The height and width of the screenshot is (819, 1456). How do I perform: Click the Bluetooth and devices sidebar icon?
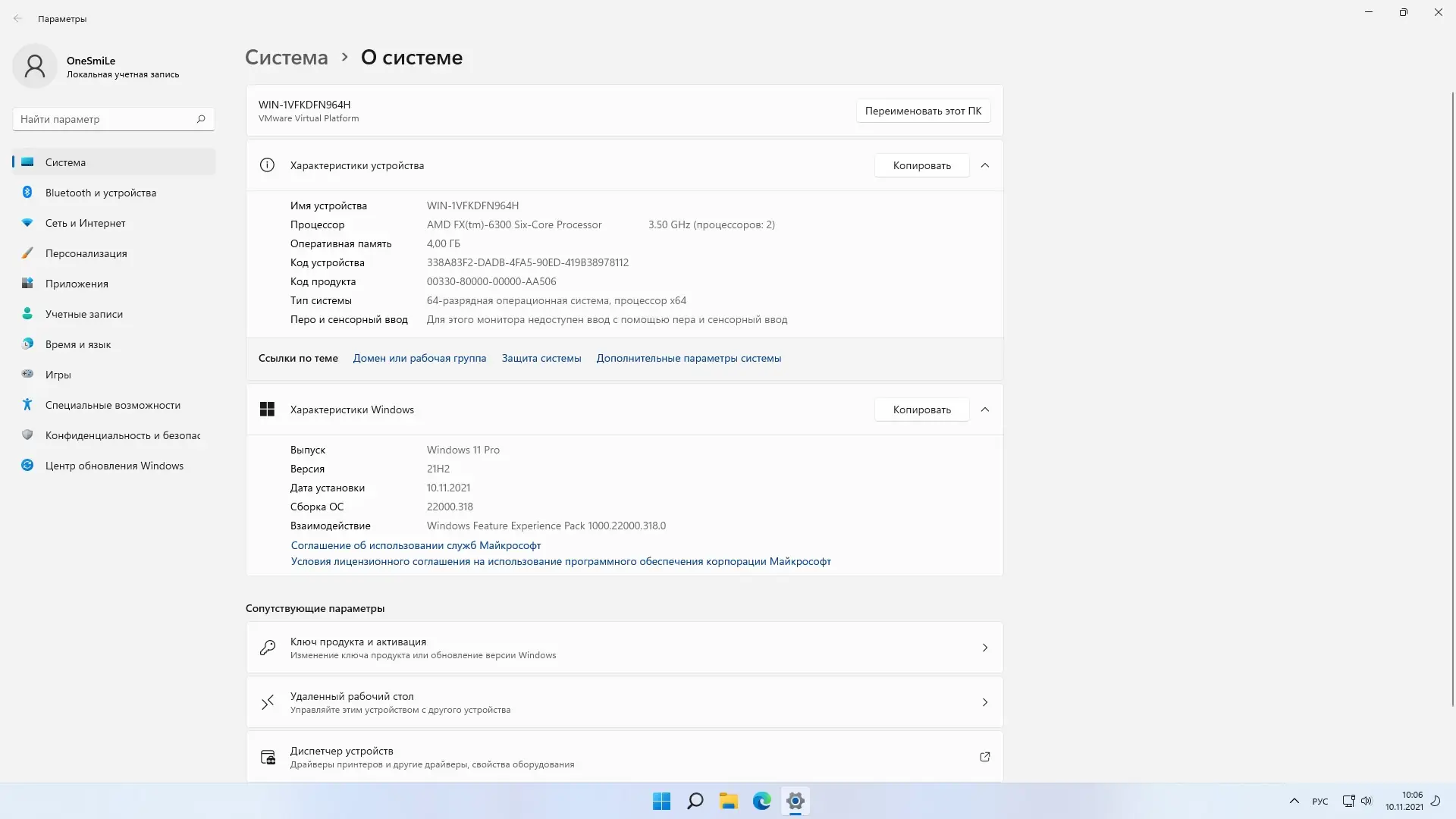(27, 193)
